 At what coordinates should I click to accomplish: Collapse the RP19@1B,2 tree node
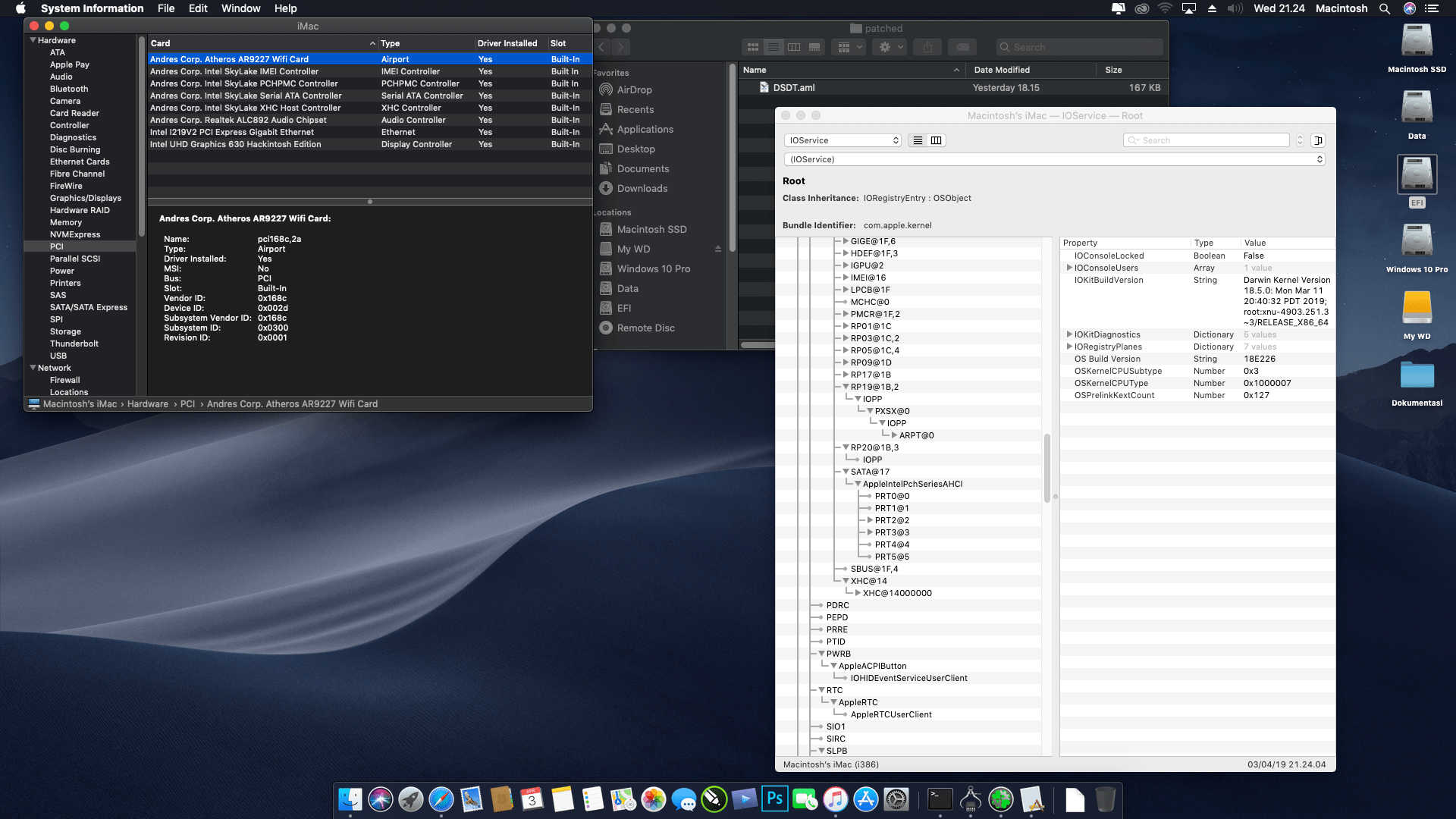click(x=846, y=387)
